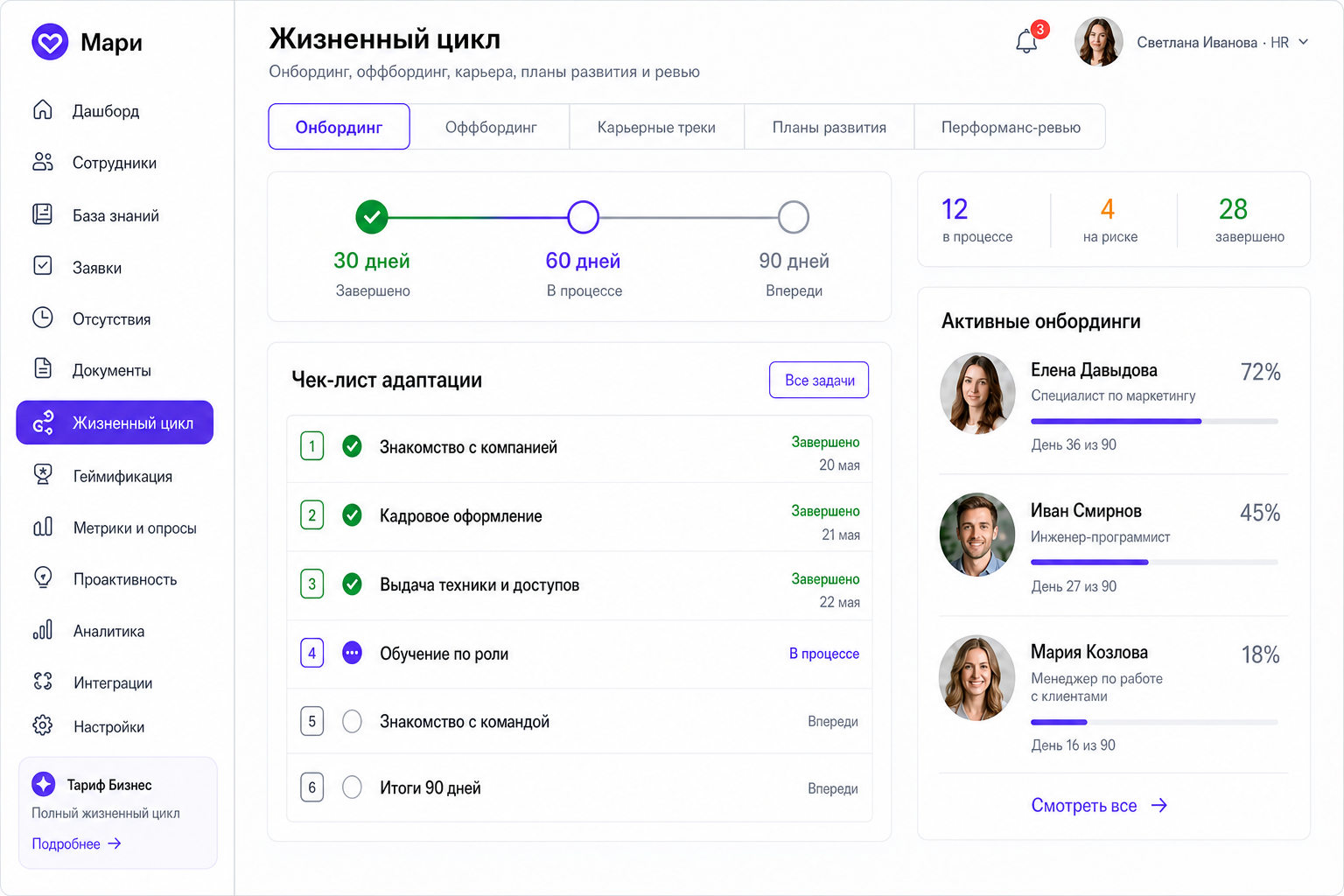The image size is (1344, 896).
Task: Click the Настройки gear icon
Action: 43,725
